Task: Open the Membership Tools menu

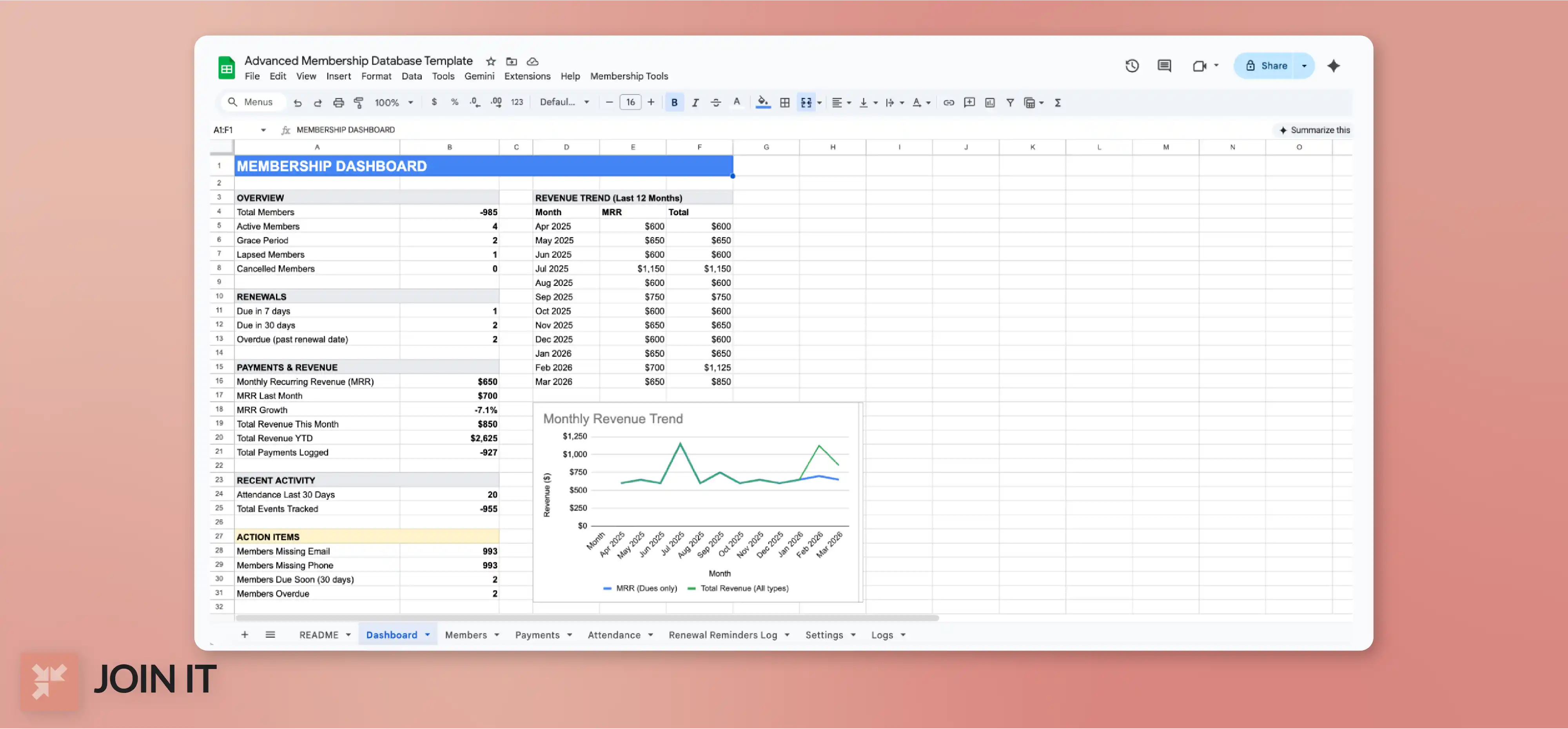Action: [629, 76]
